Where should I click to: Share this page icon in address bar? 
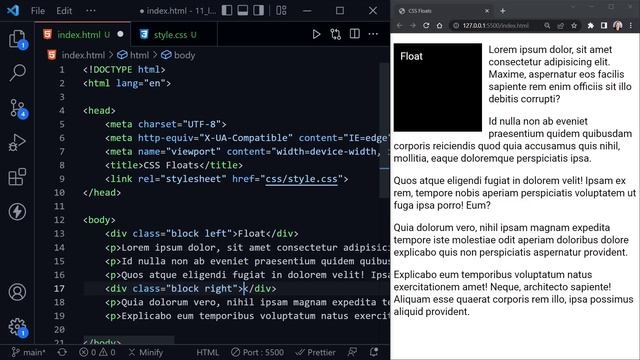pos(560,25)
